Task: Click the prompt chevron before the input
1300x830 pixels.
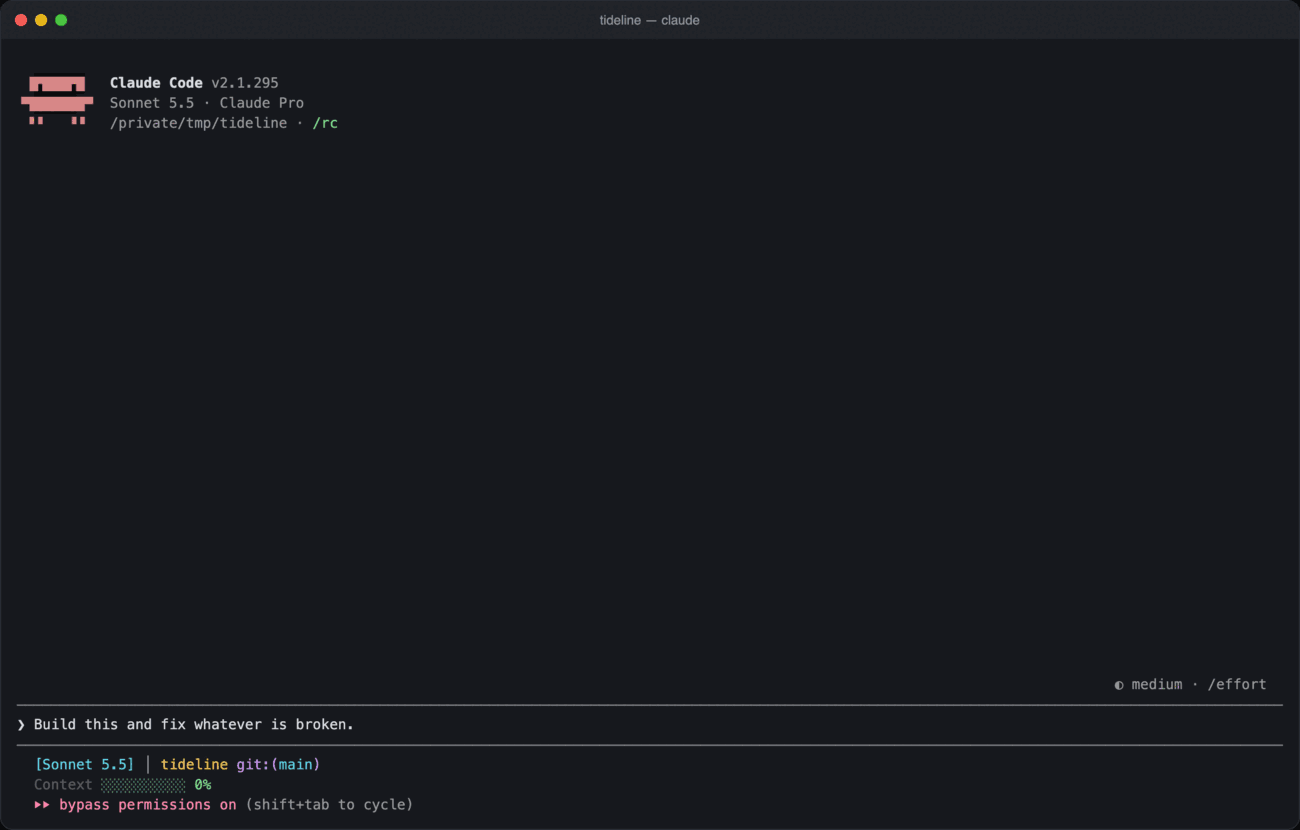Action: coord(21,725)
